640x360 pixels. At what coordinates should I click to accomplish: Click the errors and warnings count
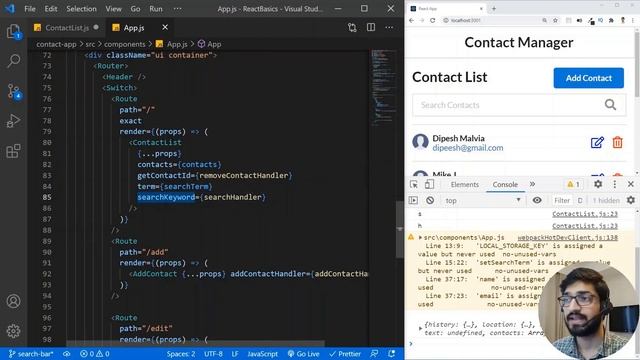[95, 354]
